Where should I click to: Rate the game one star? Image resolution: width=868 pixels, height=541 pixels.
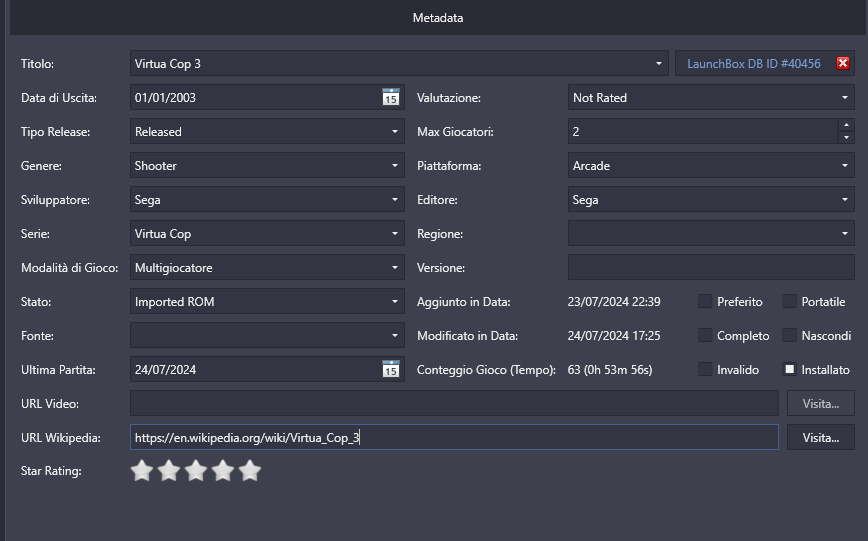(x=142, y=471)
